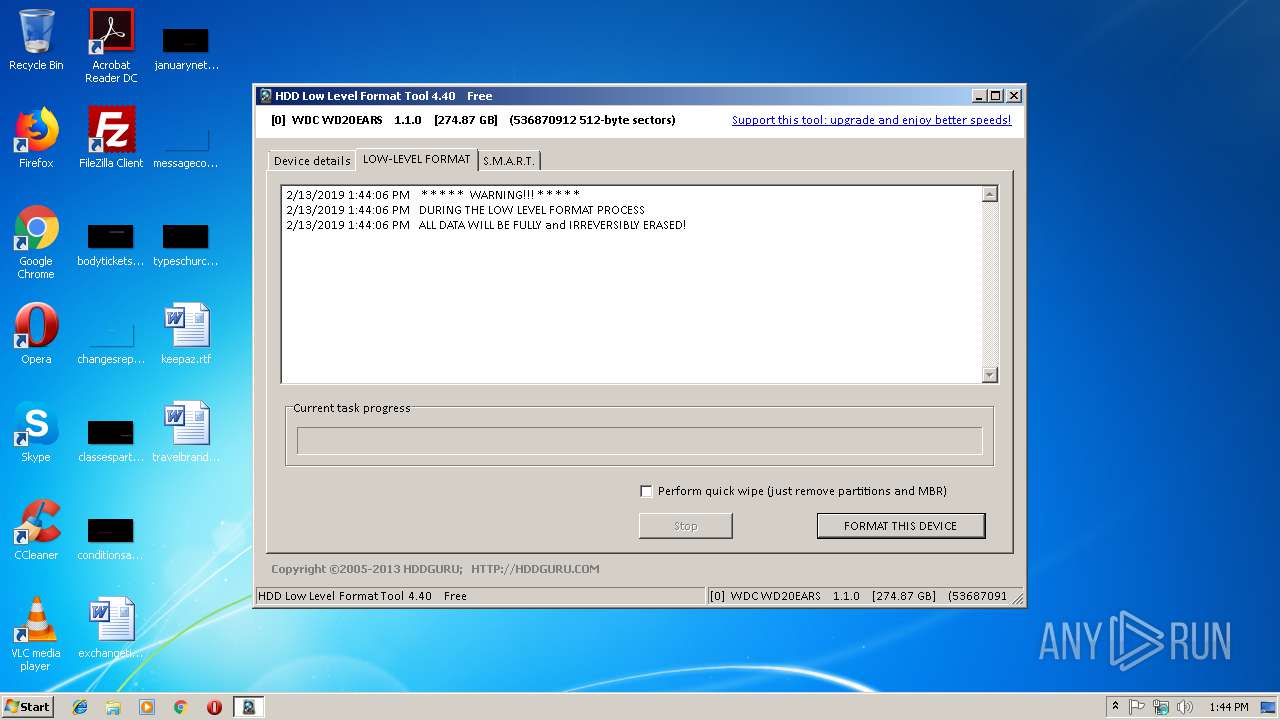This screenshot has height=720, width=1280.
Task: Open keepaz.rtf document icon
Action: [186, 334]
